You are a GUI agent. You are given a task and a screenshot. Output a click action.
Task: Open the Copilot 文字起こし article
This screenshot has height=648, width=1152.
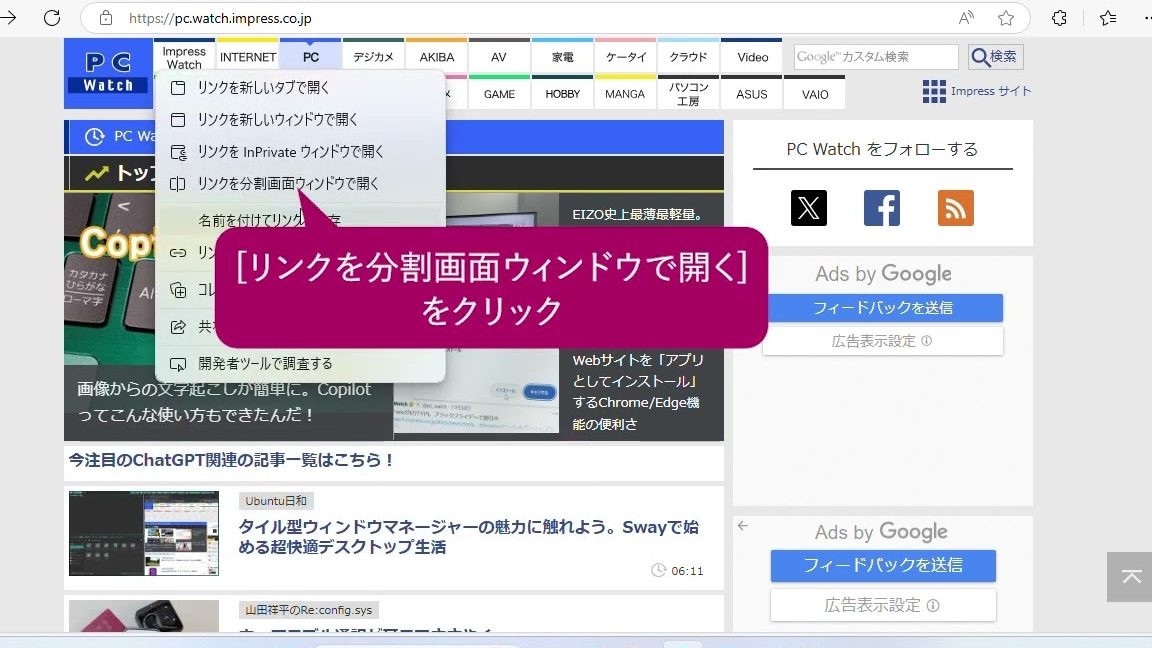pos(224,402)
